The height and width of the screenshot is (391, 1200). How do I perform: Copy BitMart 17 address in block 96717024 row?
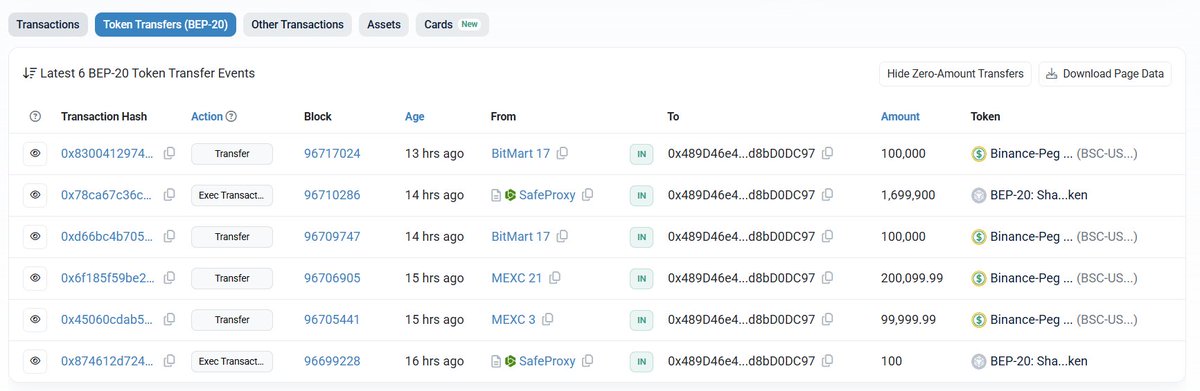pos(563,153)
